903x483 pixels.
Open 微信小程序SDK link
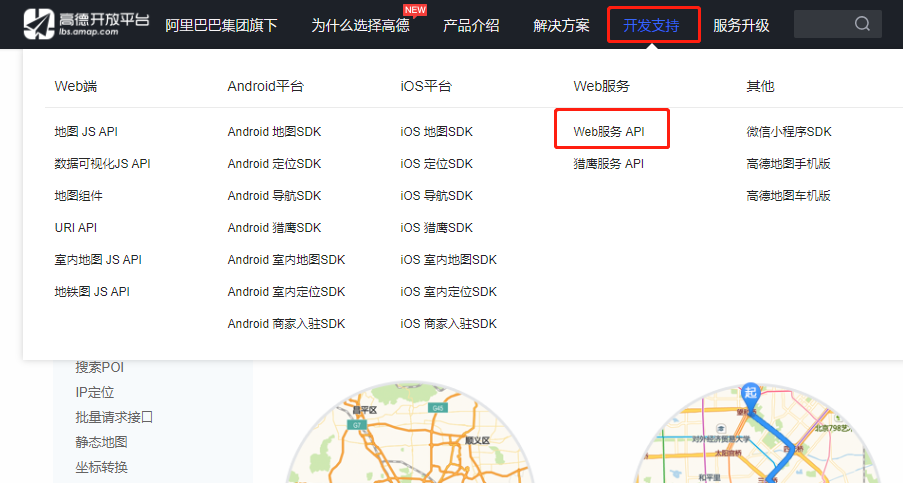click(789, 132)
